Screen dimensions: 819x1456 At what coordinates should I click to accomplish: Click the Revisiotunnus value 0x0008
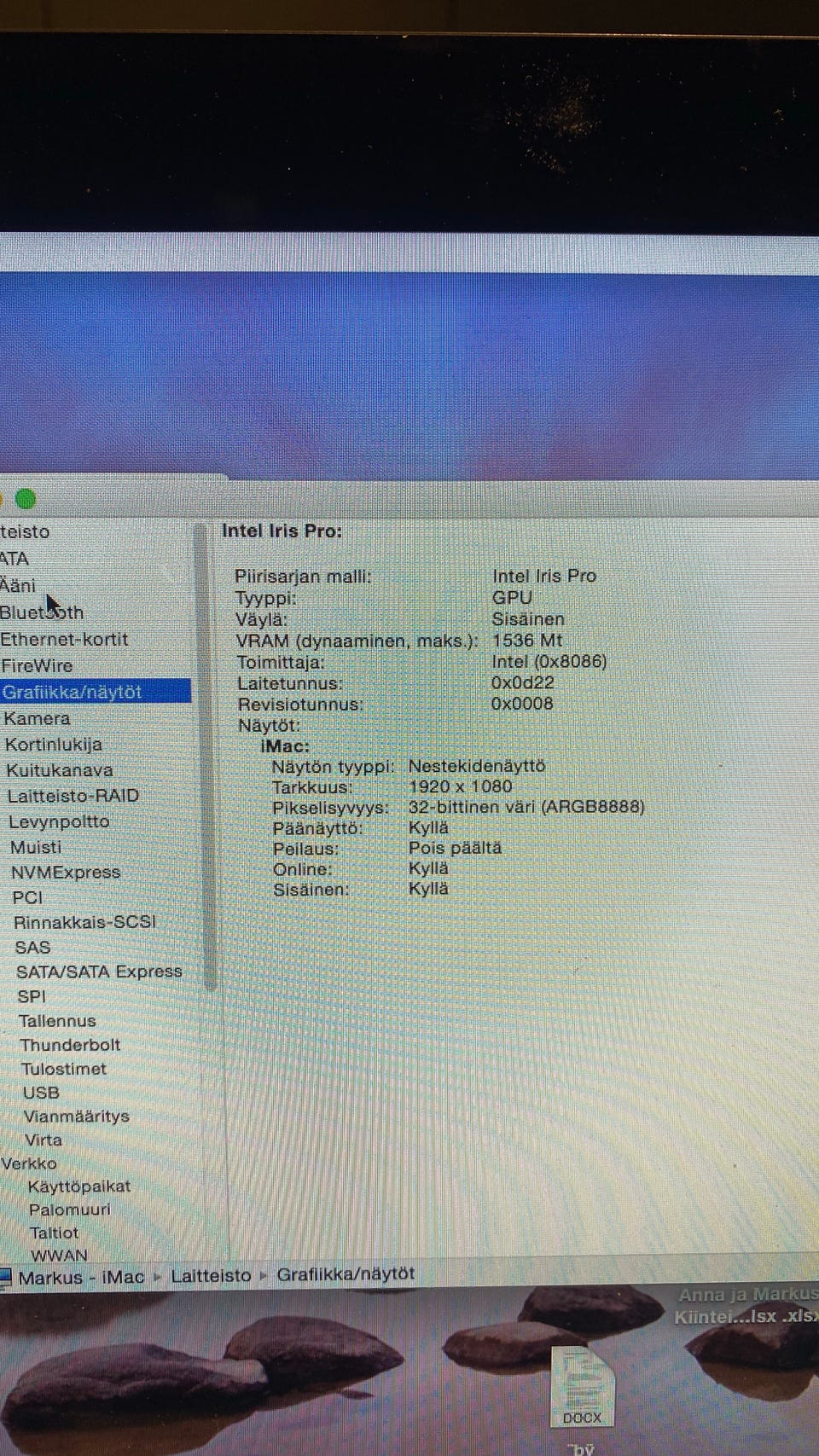(x=522, y=704)
